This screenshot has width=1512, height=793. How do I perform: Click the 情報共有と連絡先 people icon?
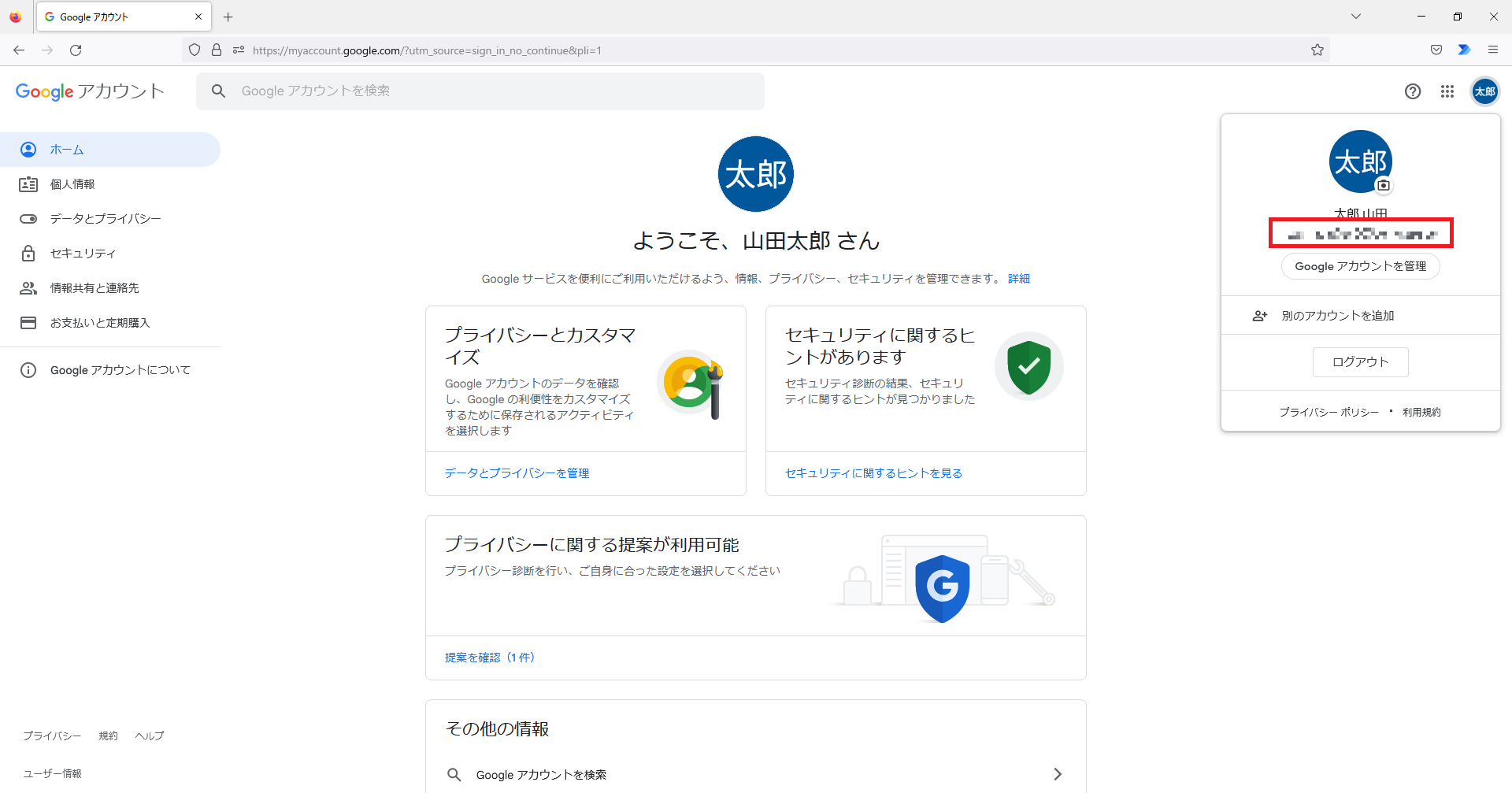coord(28,288)
